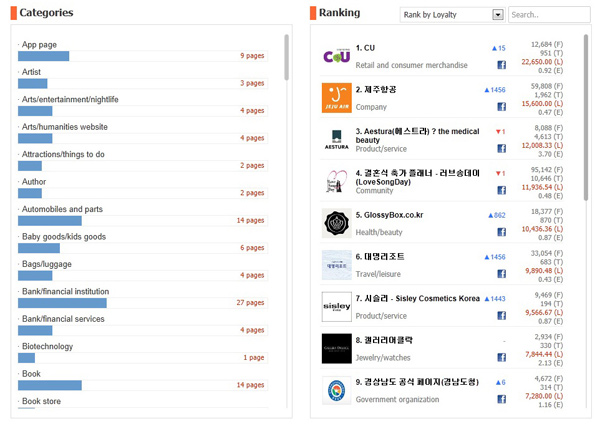The height and width of the screenshot is (429, 600).
Task: Click the 'Health/beauty' category label
Action: (379, 232)
